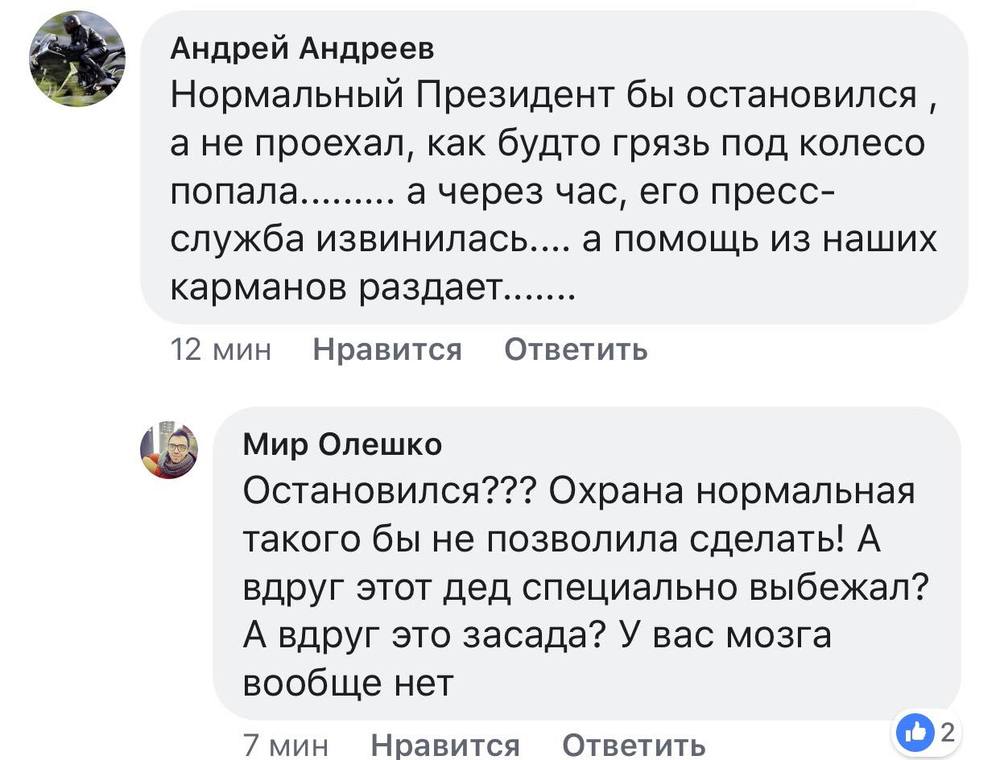Screen dimensions: 1000x760
Task: Click the word 'Нормальный' starting first comment
Action: (x=287, y=95)
